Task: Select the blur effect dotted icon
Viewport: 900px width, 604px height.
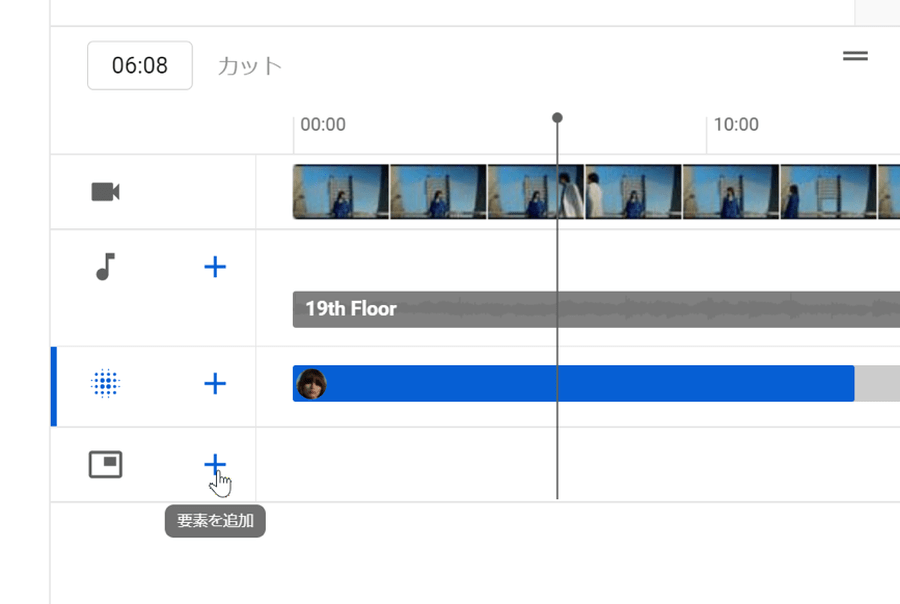Action: 105,384
